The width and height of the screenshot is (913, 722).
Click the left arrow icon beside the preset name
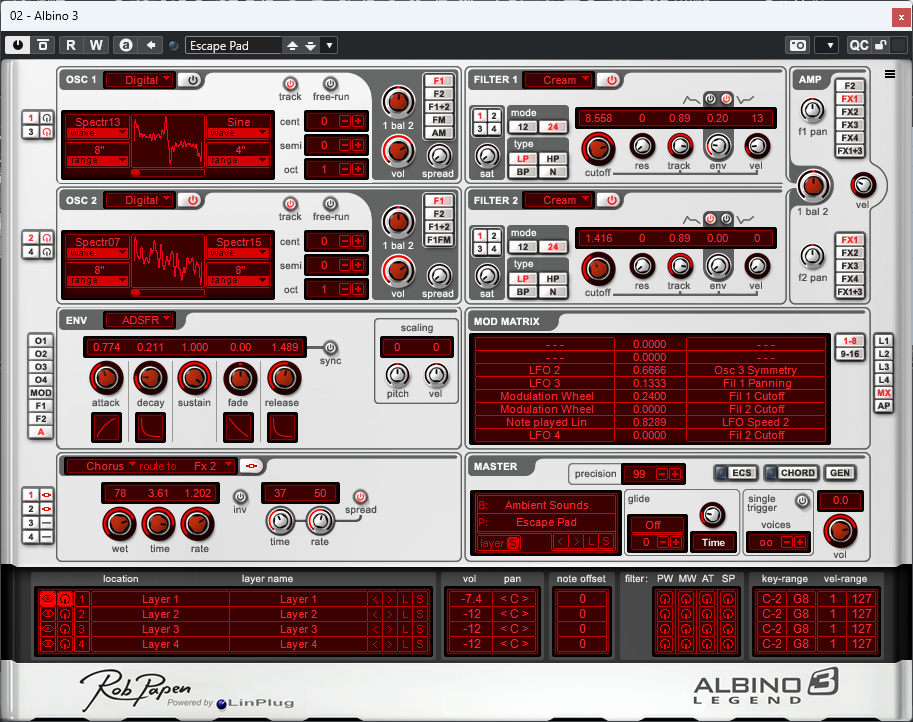(151, 45)
